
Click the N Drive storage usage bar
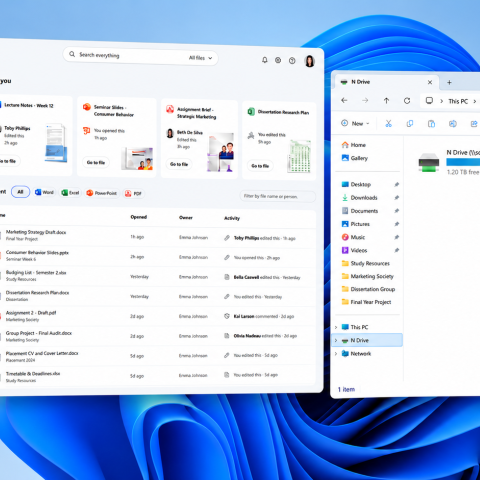point(463,162)
